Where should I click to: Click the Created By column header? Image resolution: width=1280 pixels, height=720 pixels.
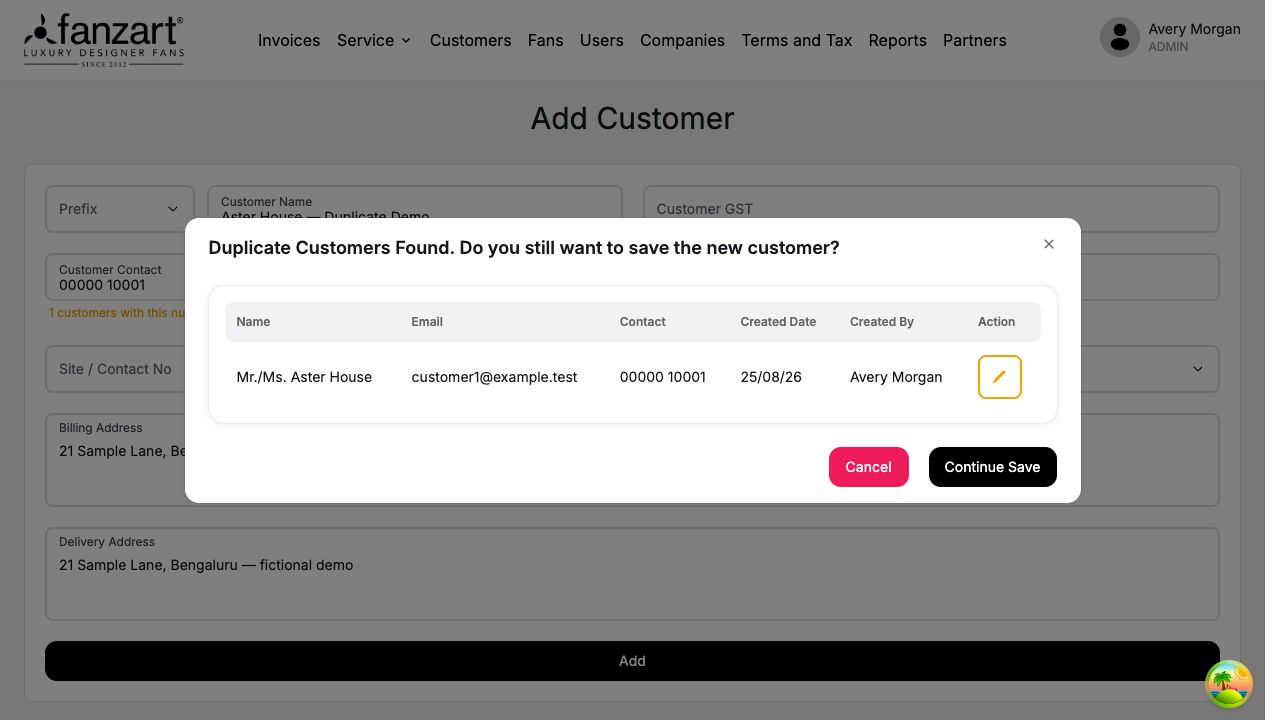(882, 322)
